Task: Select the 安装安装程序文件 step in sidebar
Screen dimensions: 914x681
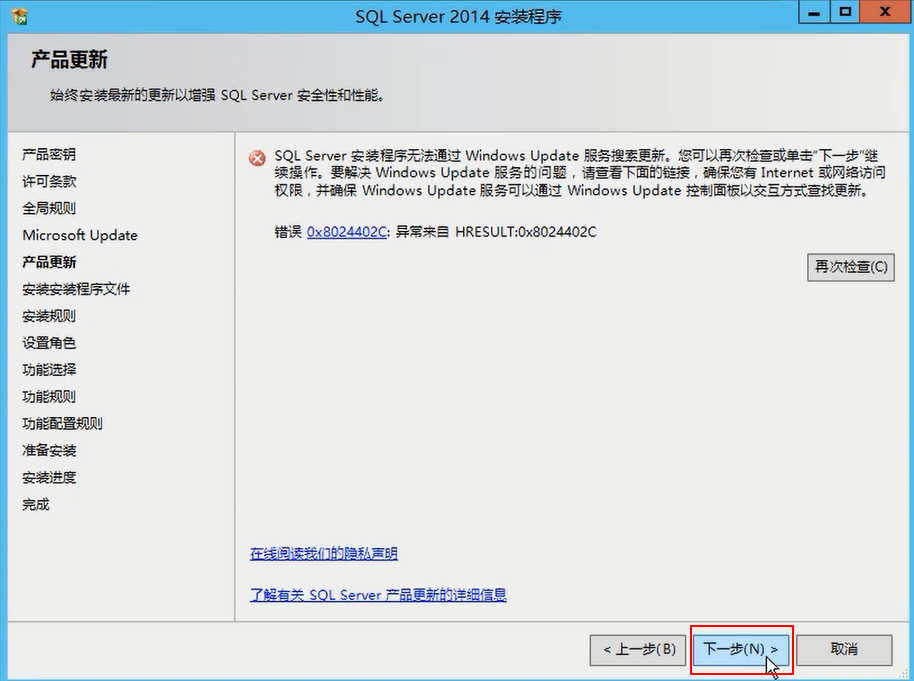Action: coord(76,289)
